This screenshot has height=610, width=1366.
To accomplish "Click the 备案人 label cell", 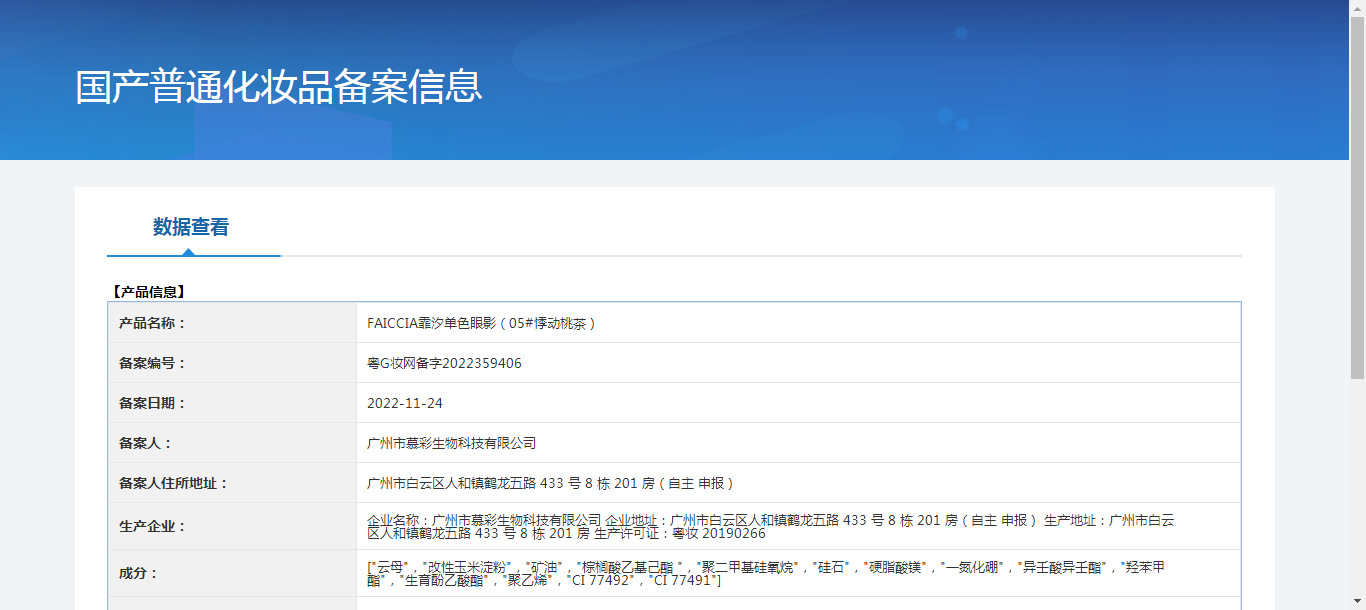I will 232,443.
